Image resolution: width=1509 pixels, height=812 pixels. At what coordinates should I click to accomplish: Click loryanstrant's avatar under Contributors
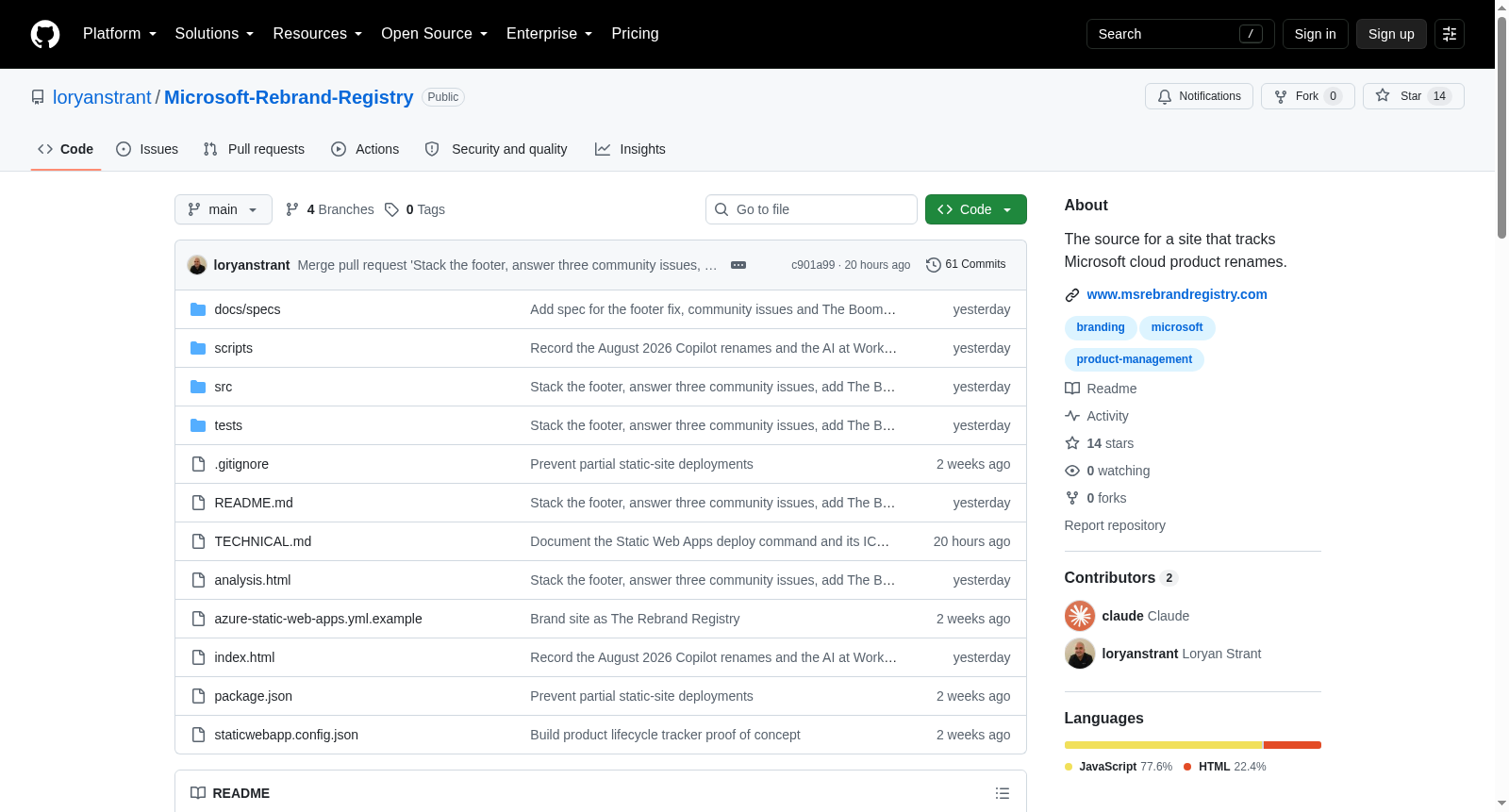point(1080,654)
